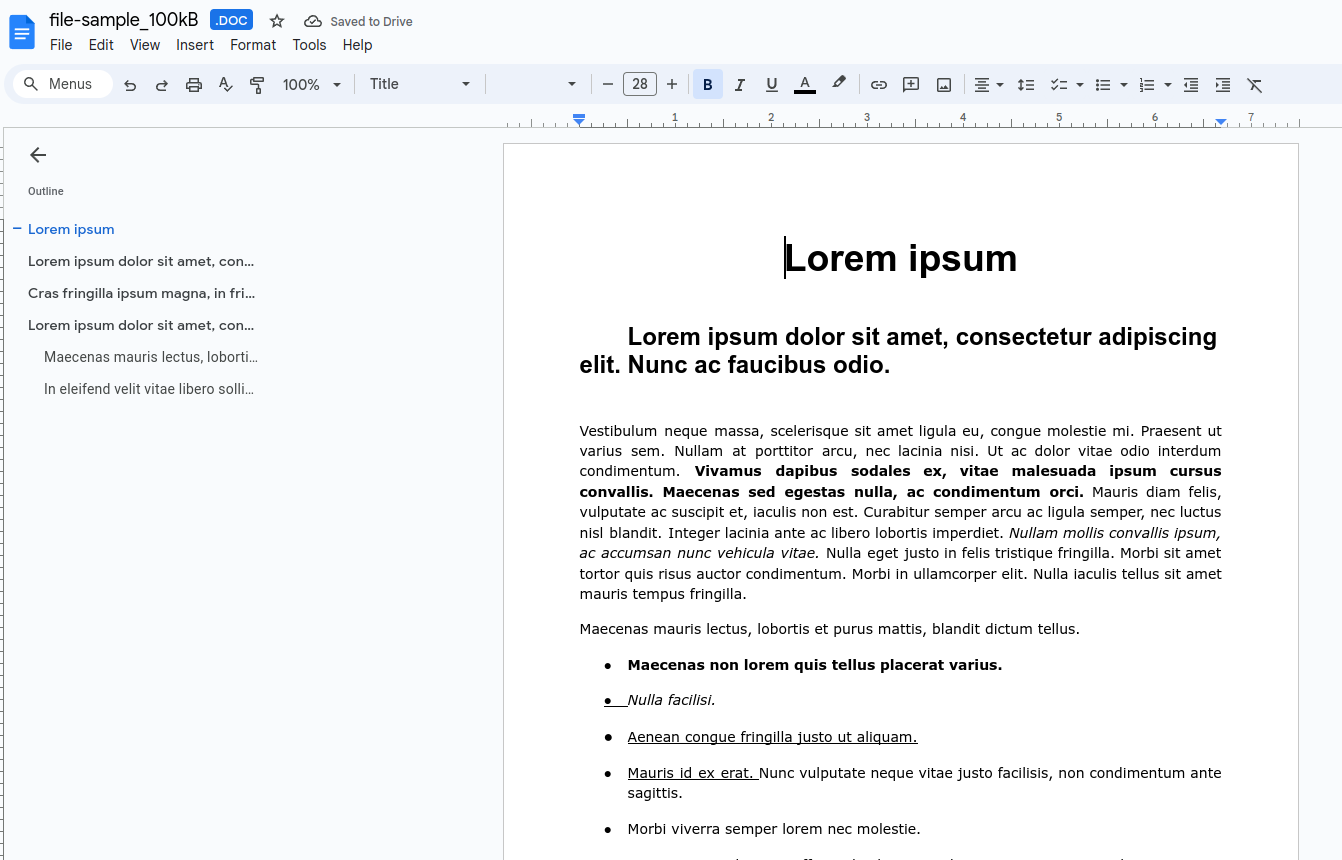Toggle bold formatting
1342x860 pixels.
tap(708, 85)
